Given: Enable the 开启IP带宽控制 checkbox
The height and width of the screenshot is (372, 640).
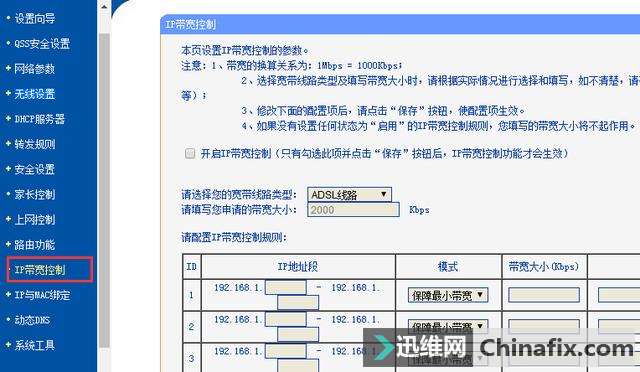Looking at the screenshot, I should point(190,154).
